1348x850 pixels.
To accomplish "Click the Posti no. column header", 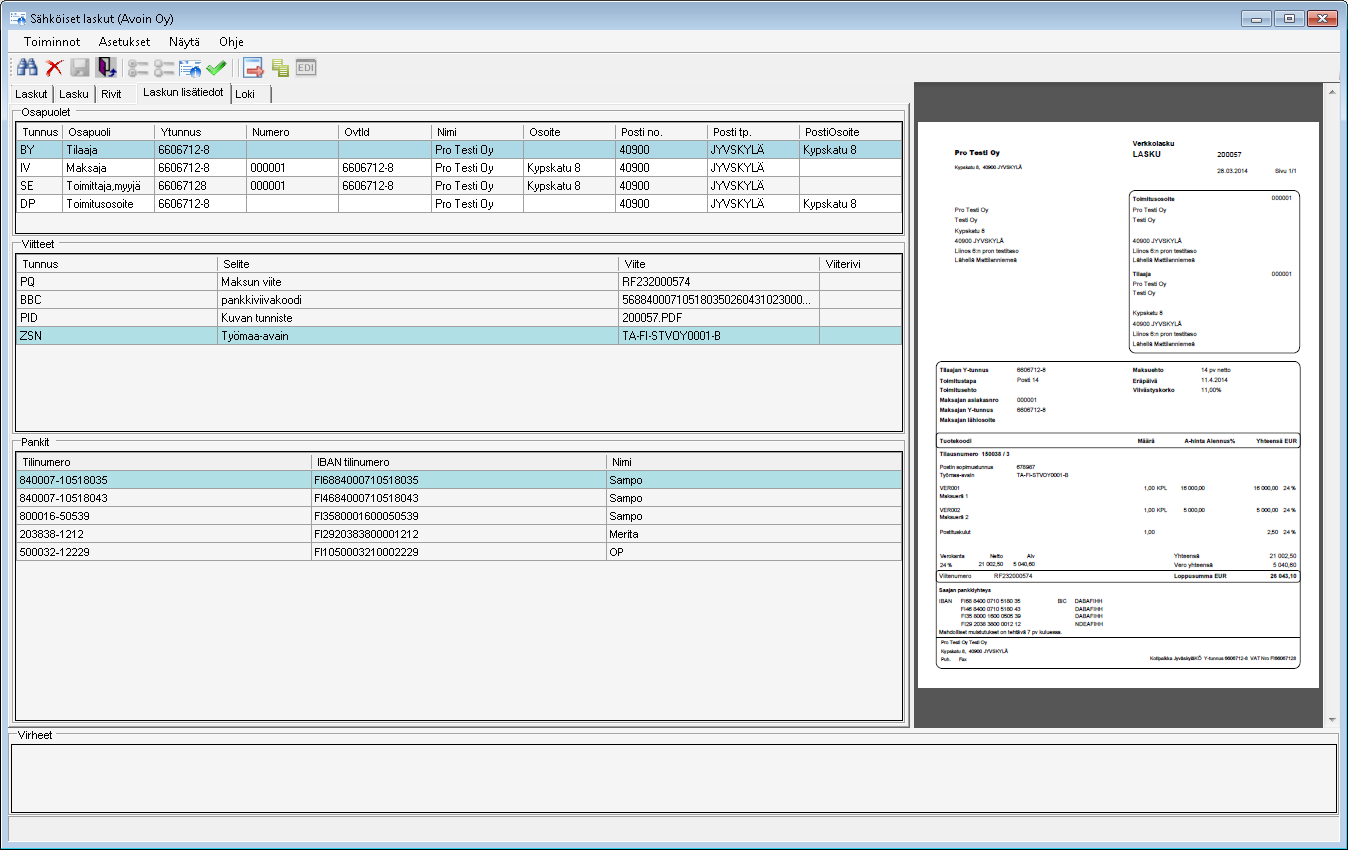I will coord(660,132).
